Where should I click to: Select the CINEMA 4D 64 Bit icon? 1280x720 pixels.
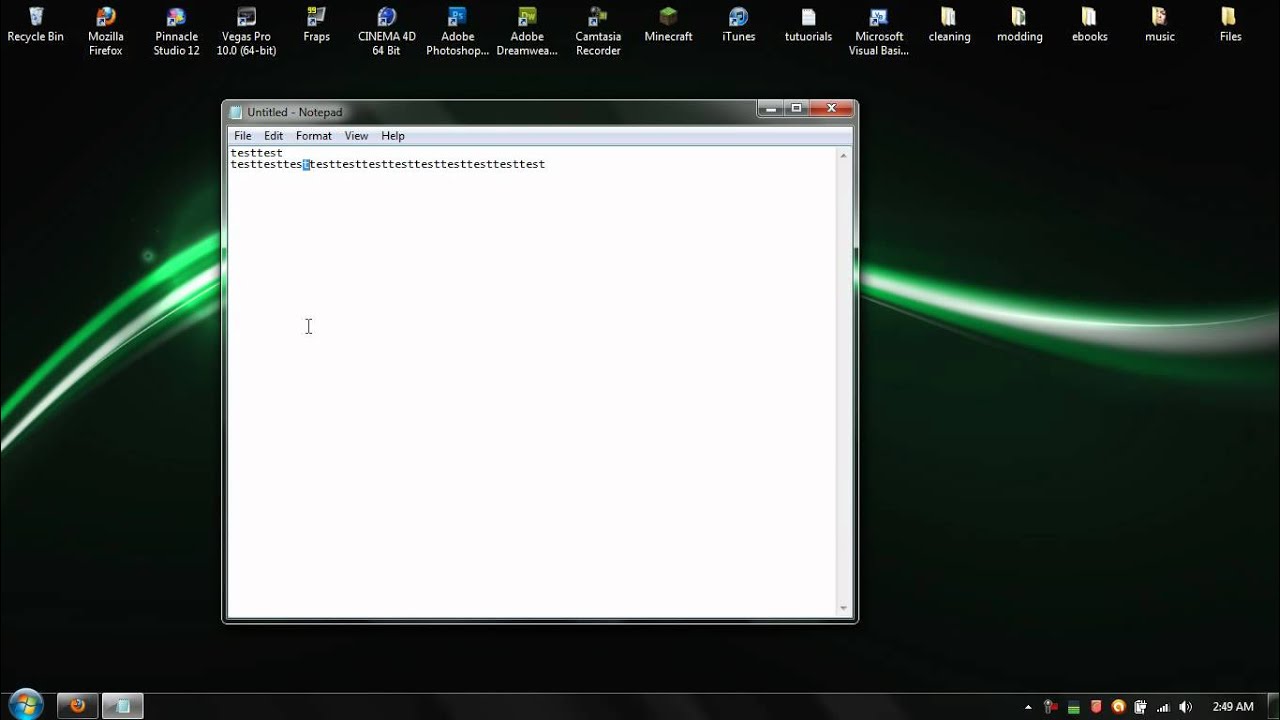387,32
